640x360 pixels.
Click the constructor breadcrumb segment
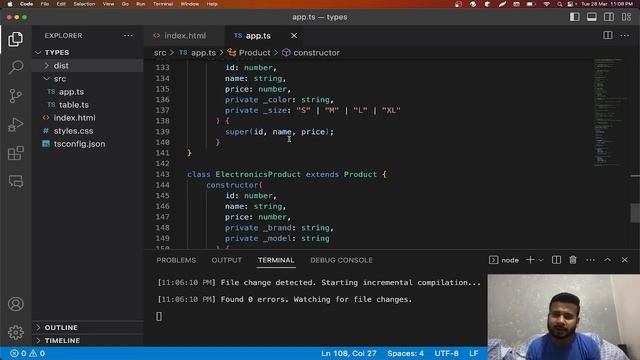click(311, 53)
